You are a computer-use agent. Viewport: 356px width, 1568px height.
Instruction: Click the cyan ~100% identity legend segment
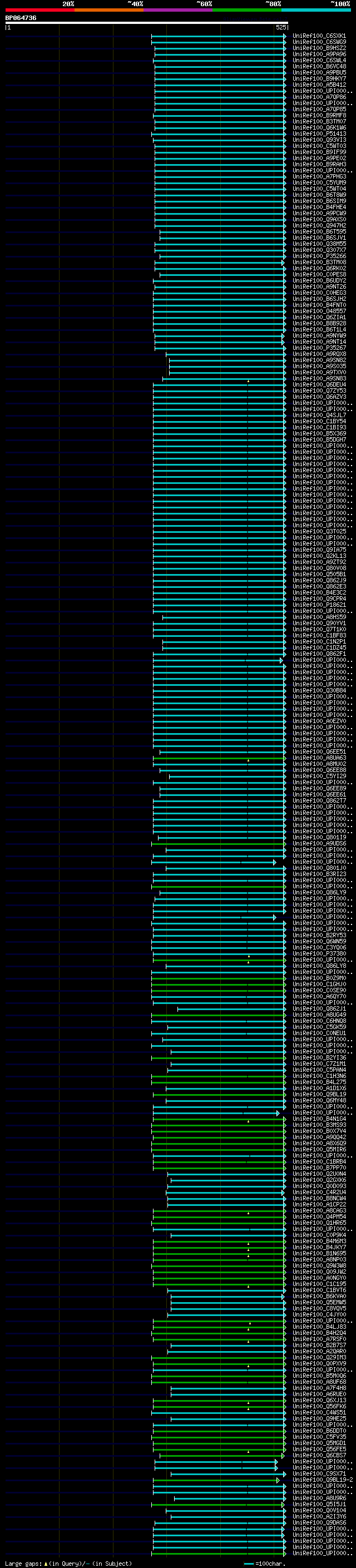[x=317, y=10]
